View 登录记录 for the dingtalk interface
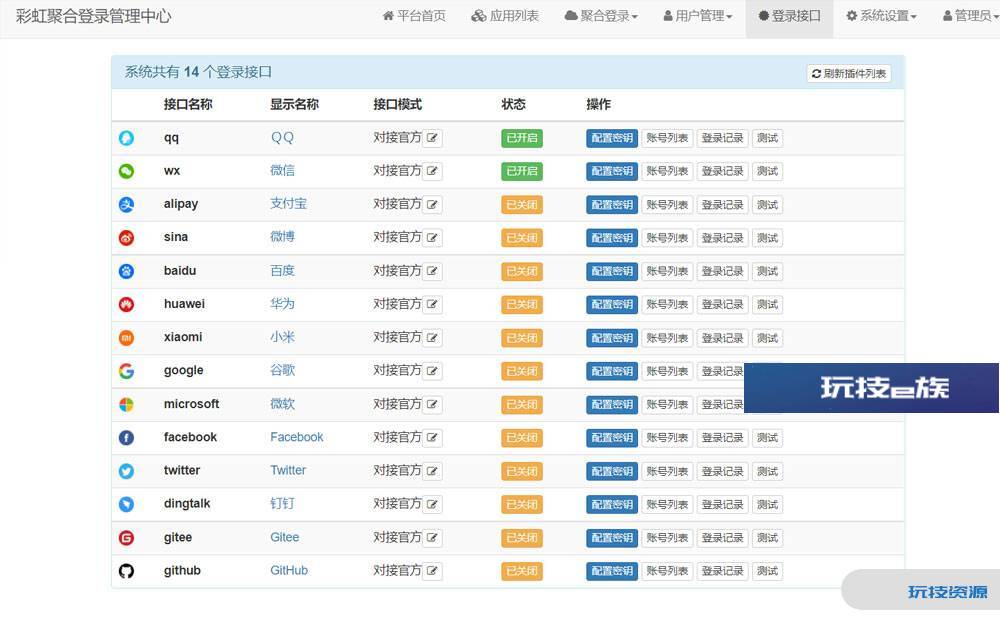This screenshot has height=625, width=1000. pos(723,504)
